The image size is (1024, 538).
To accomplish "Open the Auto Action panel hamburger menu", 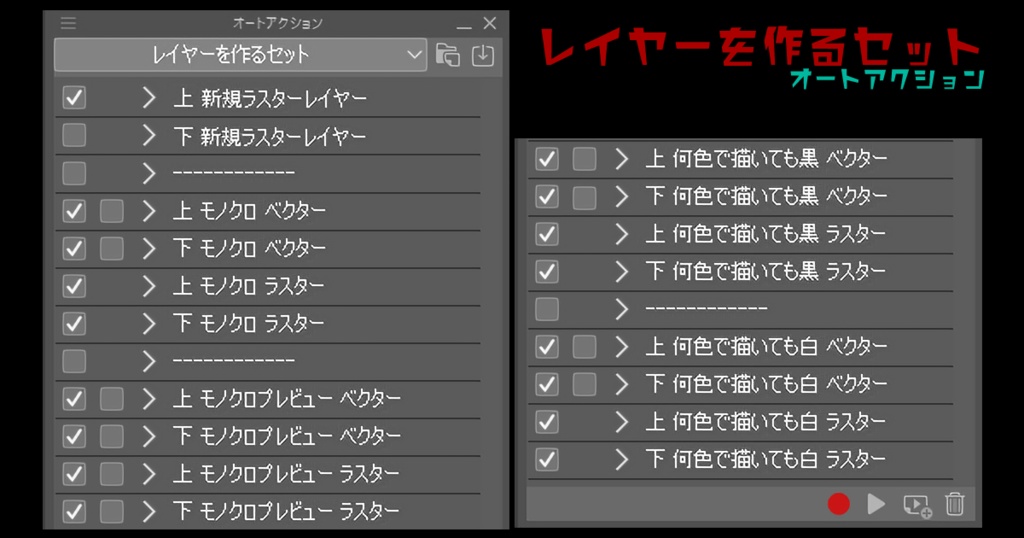I will tap(69, 23).
